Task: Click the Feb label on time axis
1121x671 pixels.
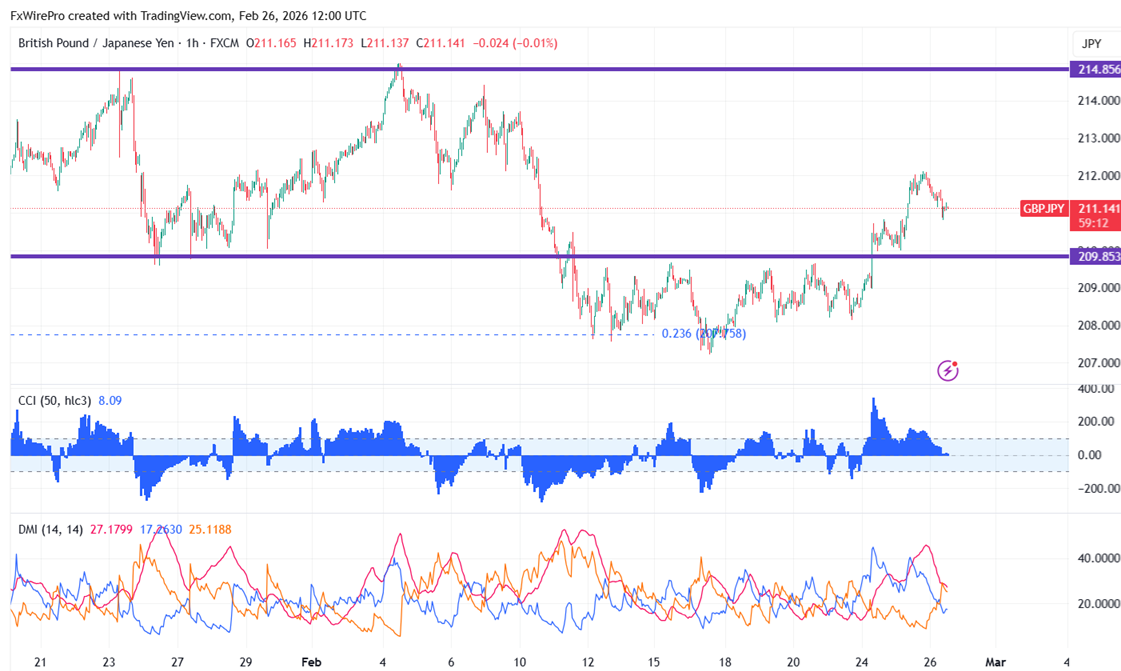Action: 311,662
